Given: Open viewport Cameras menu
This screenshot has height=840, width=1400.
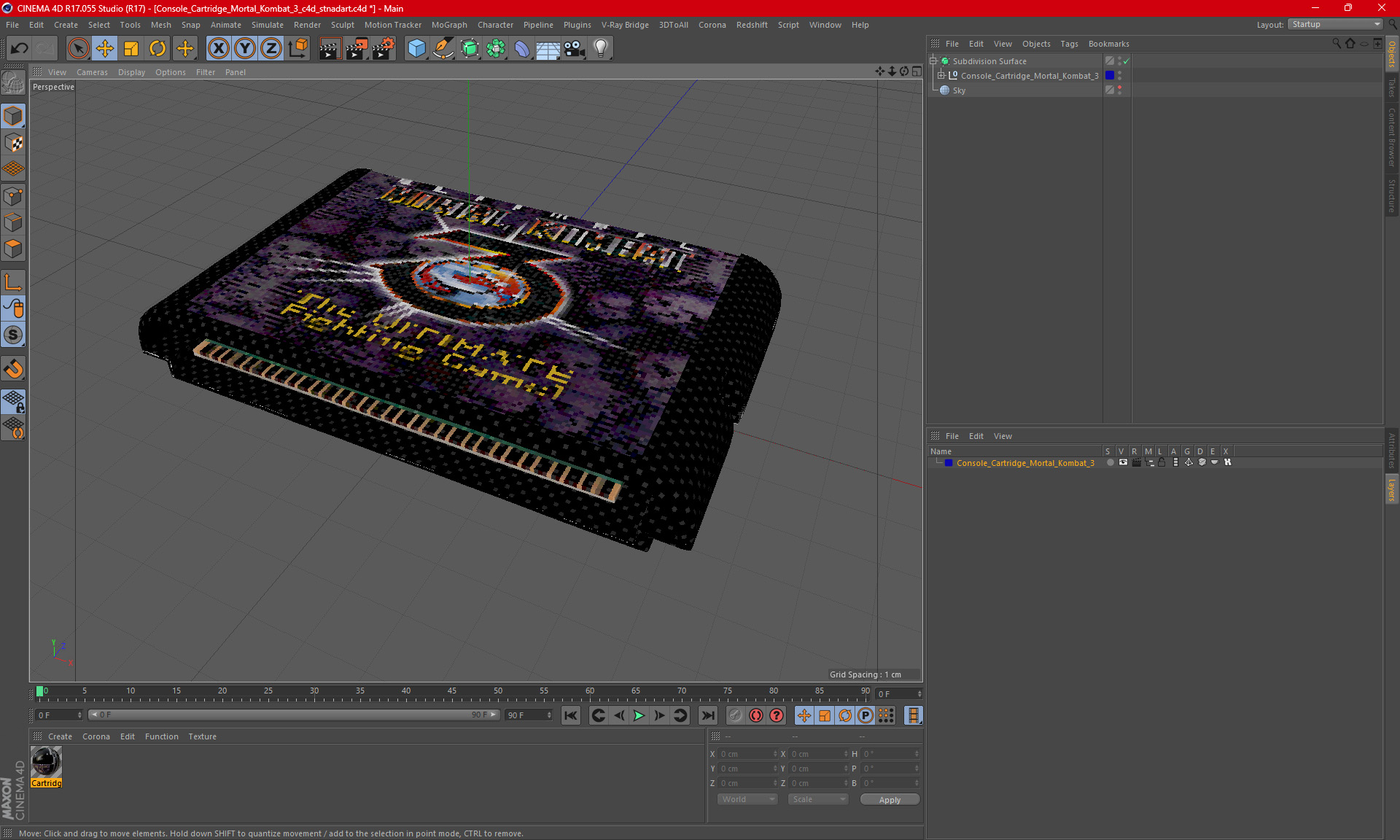Looking at the screenshot, I should click(x=92, y=72).
